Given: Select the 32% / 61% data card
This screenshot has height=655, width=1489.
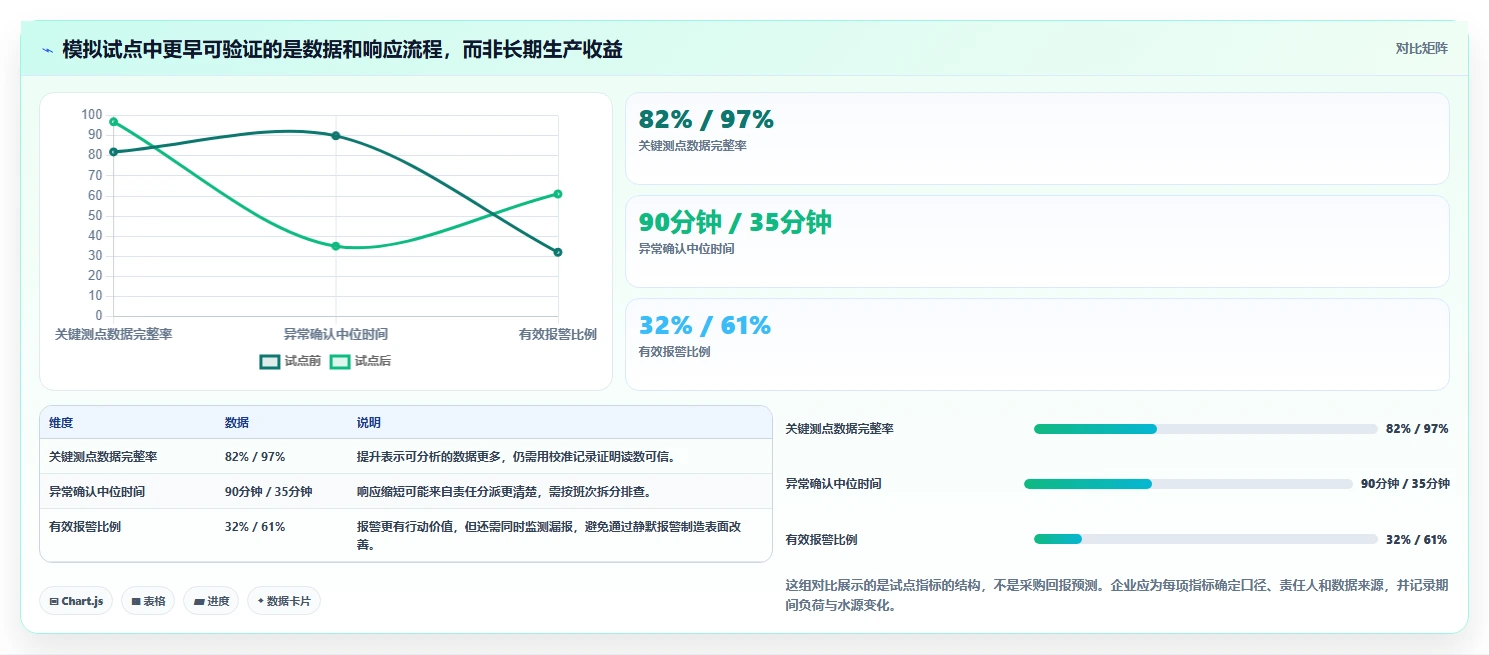Looking at the screenshot, I should pyautogui.click(x=1037, y=344).
